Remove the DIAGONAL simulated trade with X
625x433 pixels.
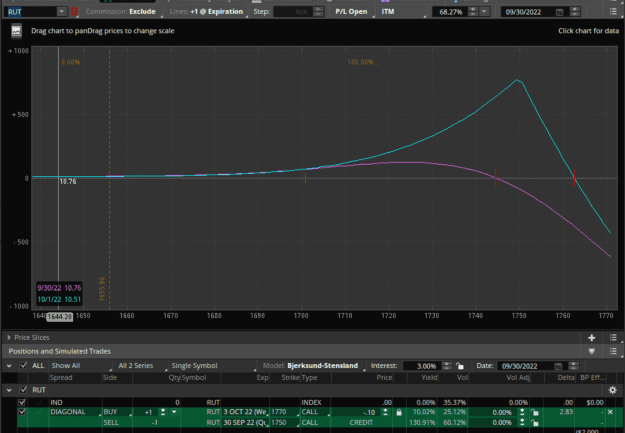pos(610,412)
